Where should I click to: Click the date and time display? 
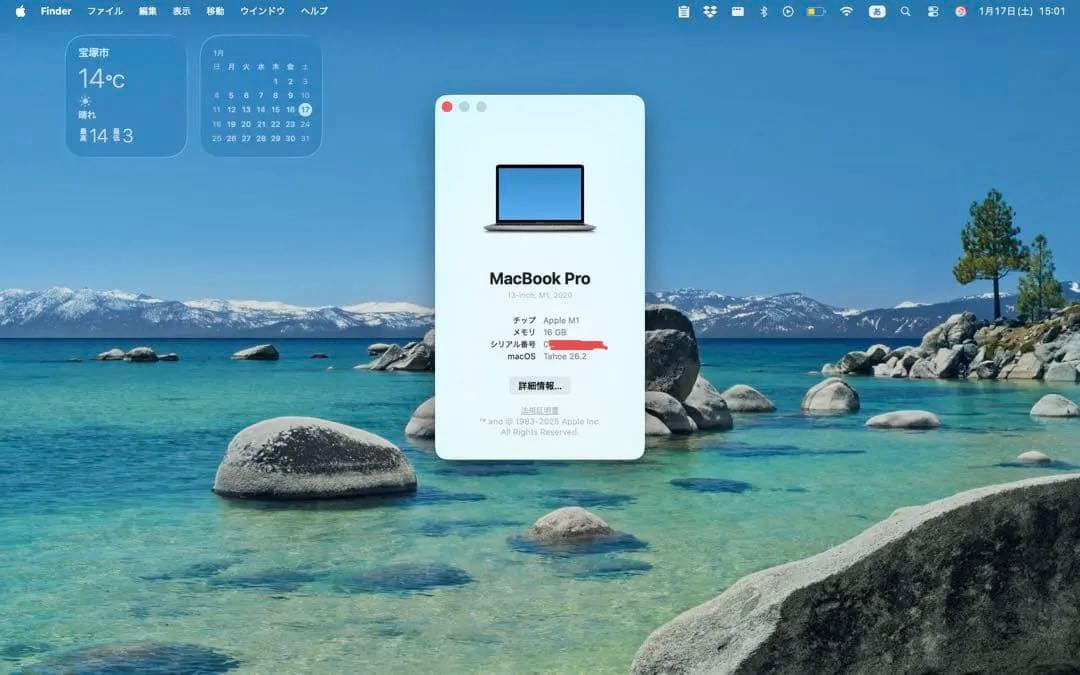coord(1022,11)
